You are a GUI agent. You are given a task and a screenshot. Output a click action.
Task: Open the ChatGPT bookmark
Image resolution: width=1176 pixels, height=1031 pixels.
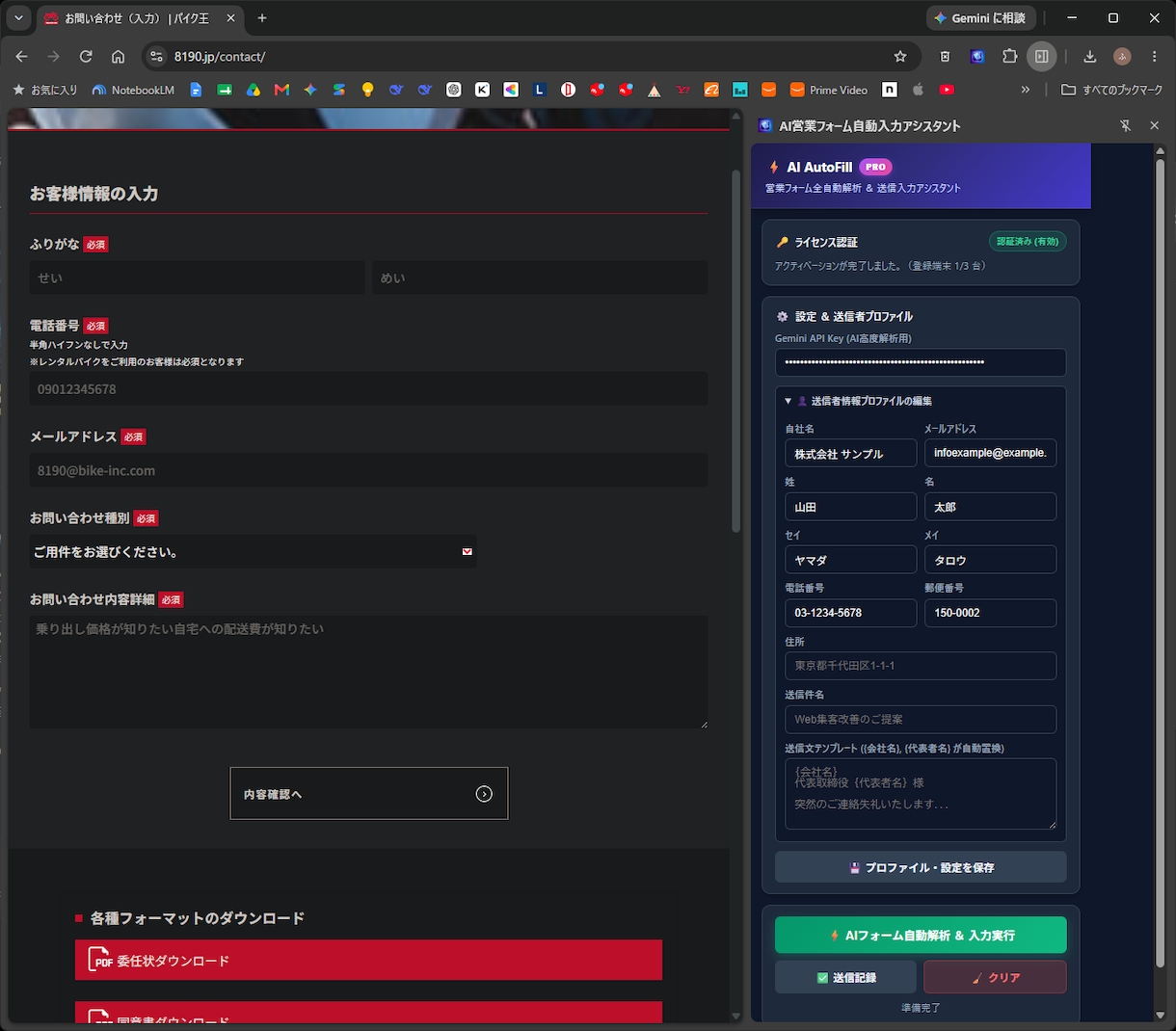[x=453, y=90]
